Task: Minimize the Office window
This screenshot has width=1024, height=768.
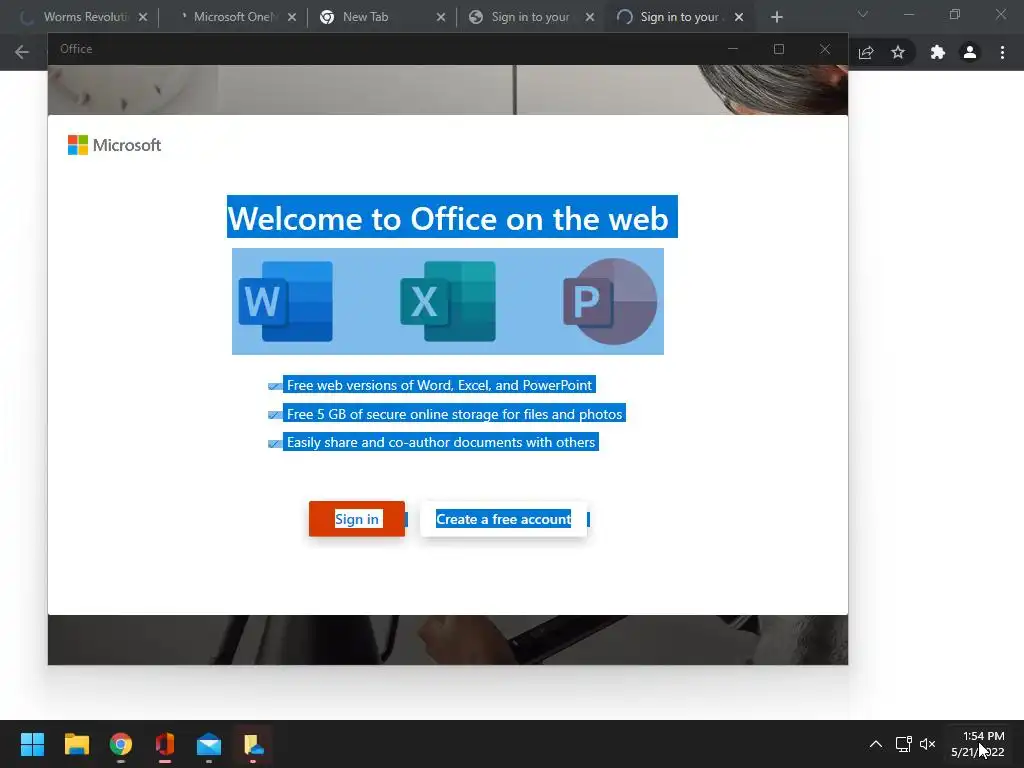Action: (x=733, y=49)
